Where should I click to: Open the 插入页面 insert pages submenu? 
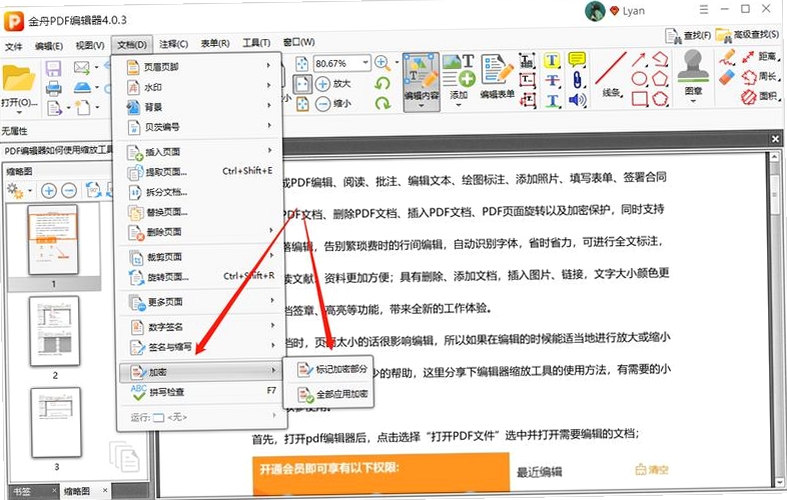(199, 152)
